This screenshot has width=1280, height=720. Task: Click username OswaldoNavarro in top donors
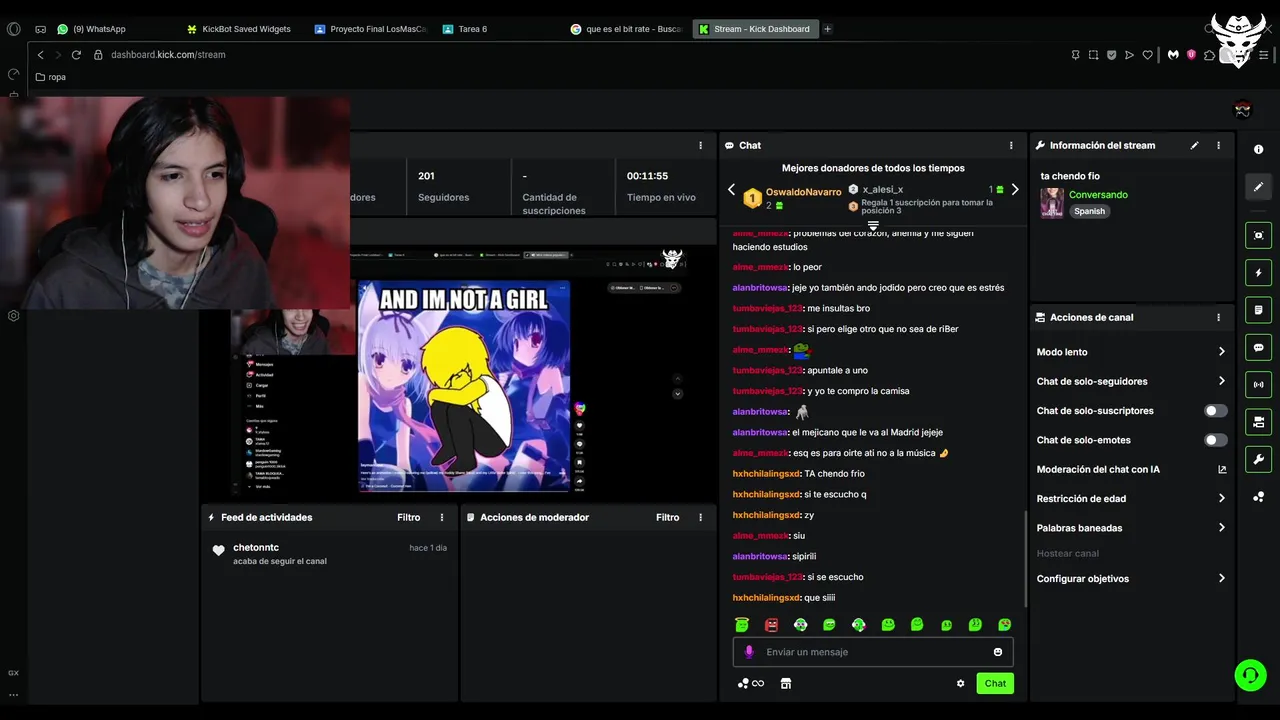[803, 192]
